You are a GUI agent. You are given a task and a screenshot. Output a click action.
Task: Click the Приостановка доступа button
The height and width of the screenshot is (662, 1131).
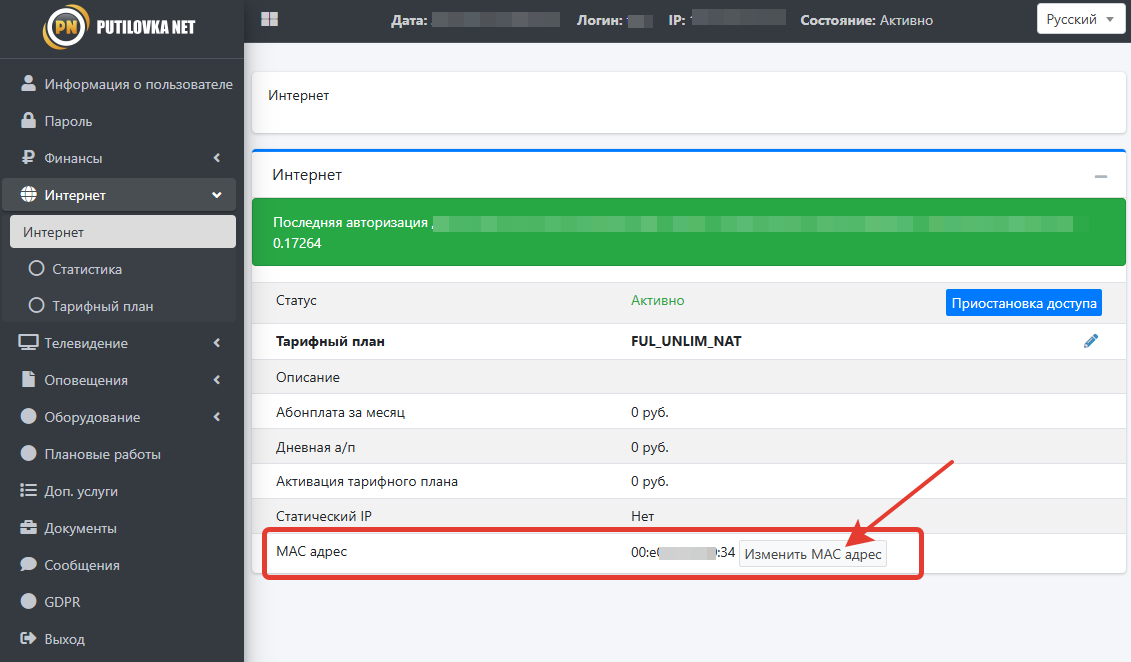(x=1024, y=303)
